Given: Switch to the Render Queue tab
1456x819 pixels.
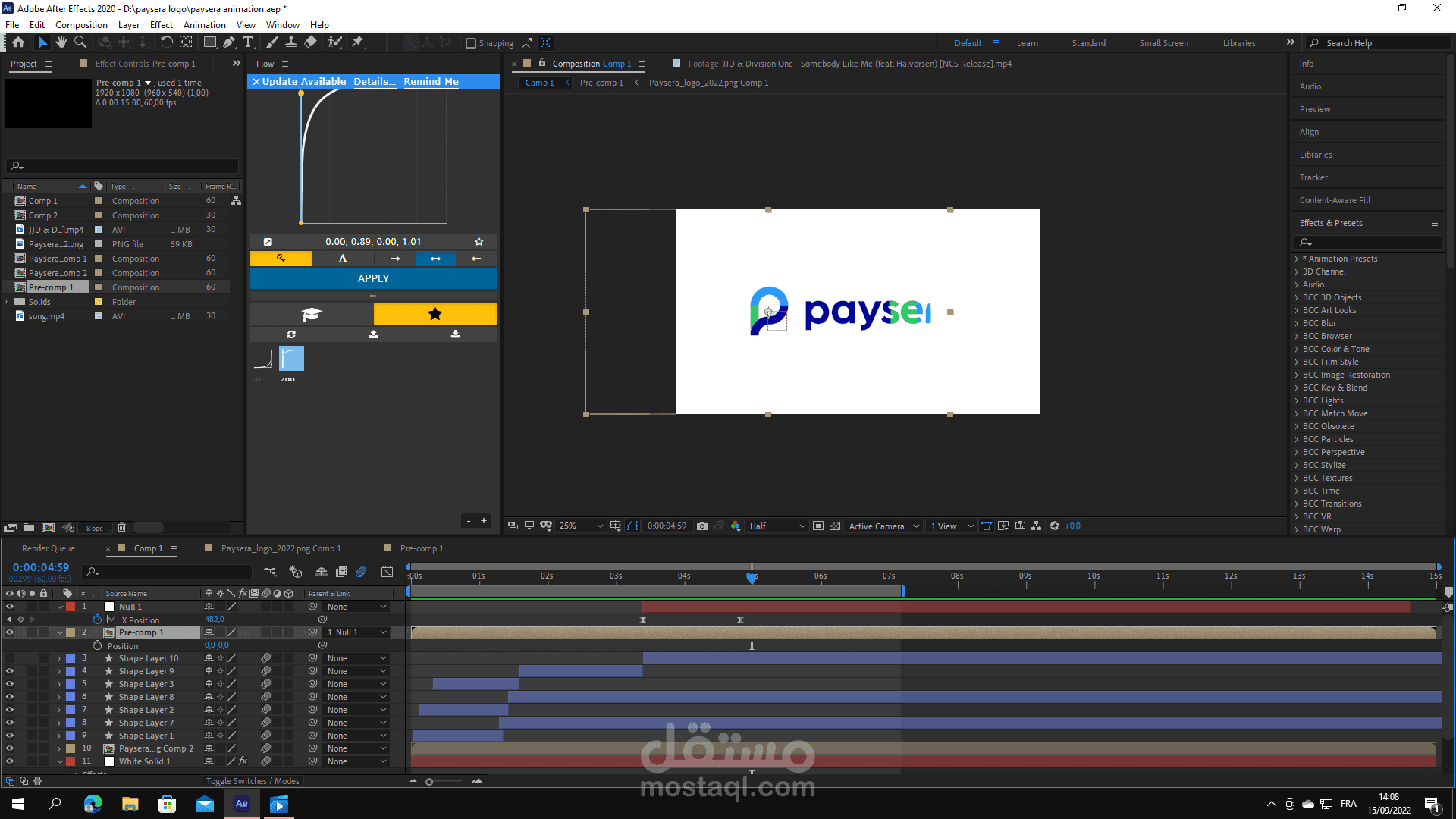Looking at the screenshot, I should click(49, 548).
